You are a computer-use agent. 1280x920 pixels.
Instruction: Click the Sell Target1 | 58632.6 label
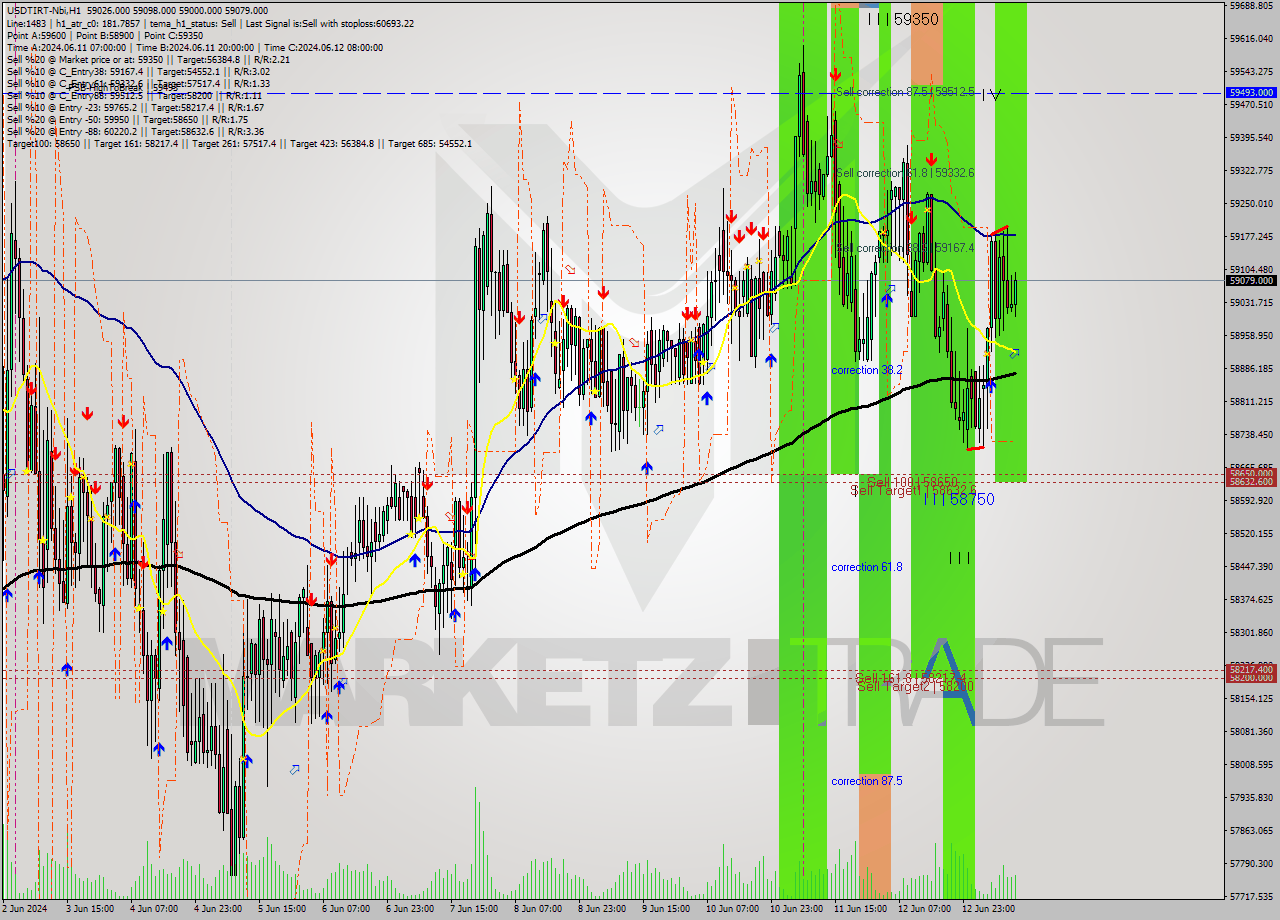[x=913, y=490]
